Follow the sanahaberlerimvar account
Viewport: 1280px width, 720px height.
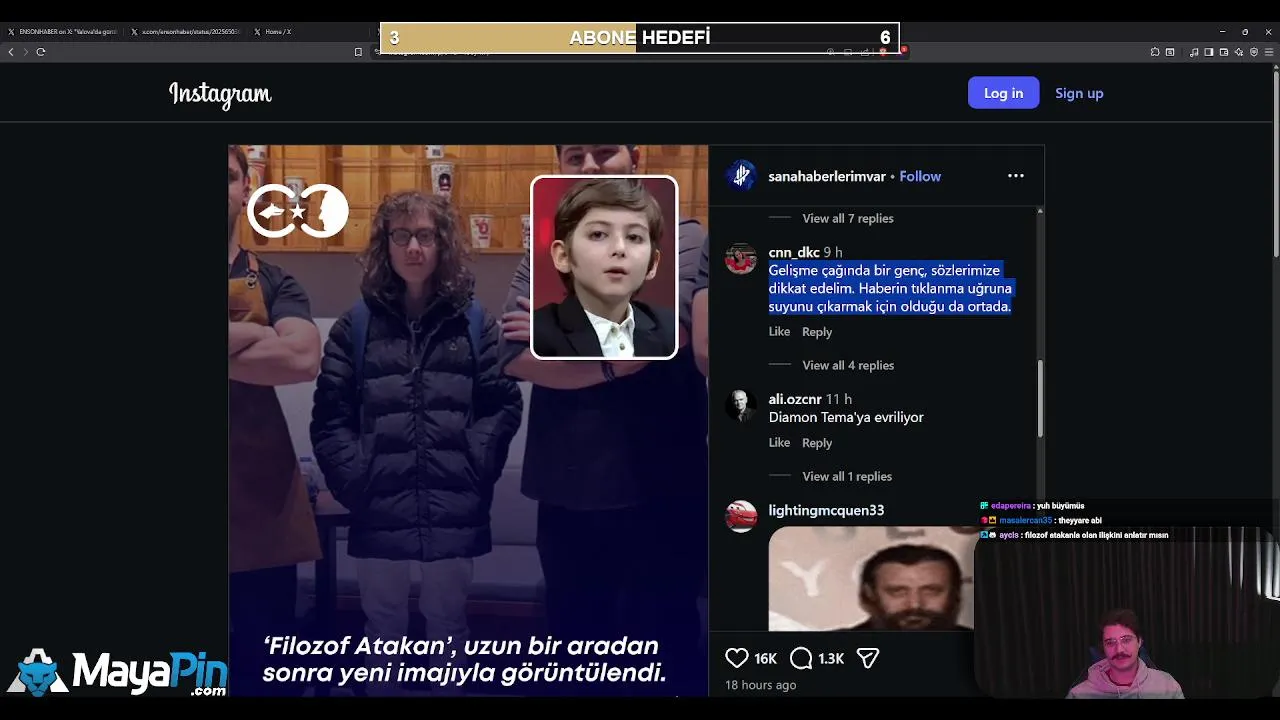coord(920,176)
